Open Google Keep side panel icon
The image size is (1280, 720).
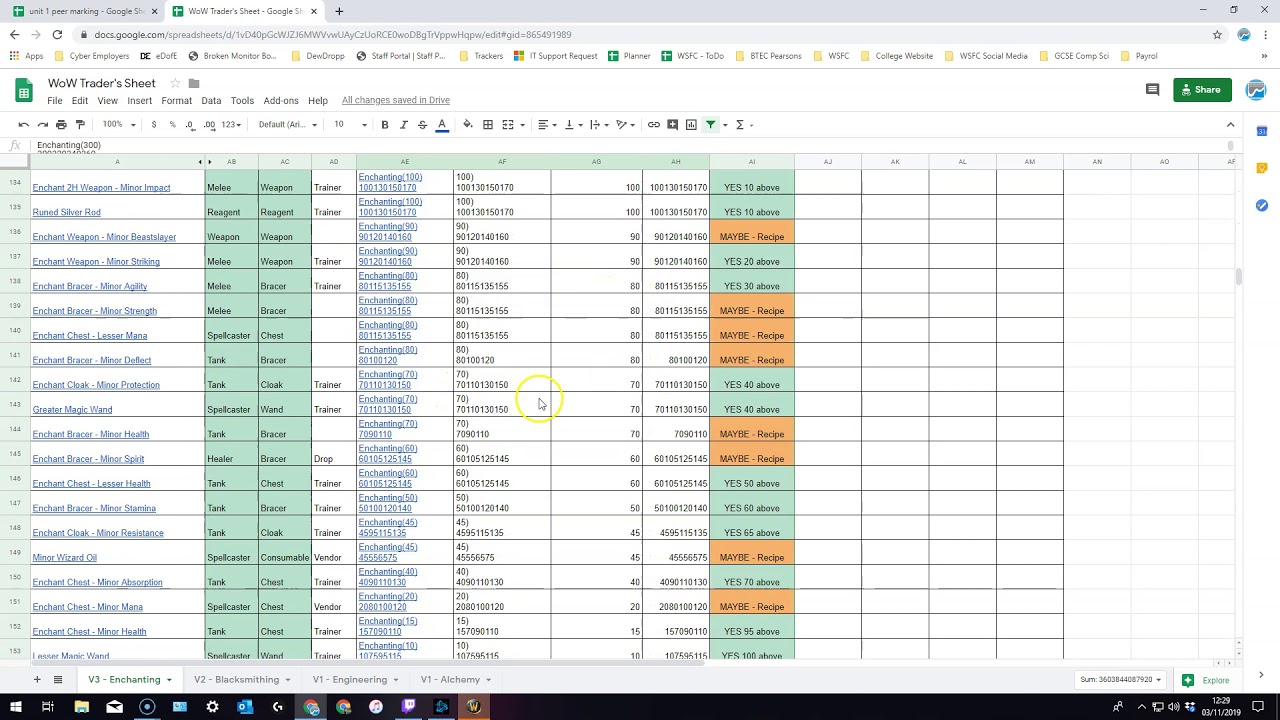(x=1262, y=168)
